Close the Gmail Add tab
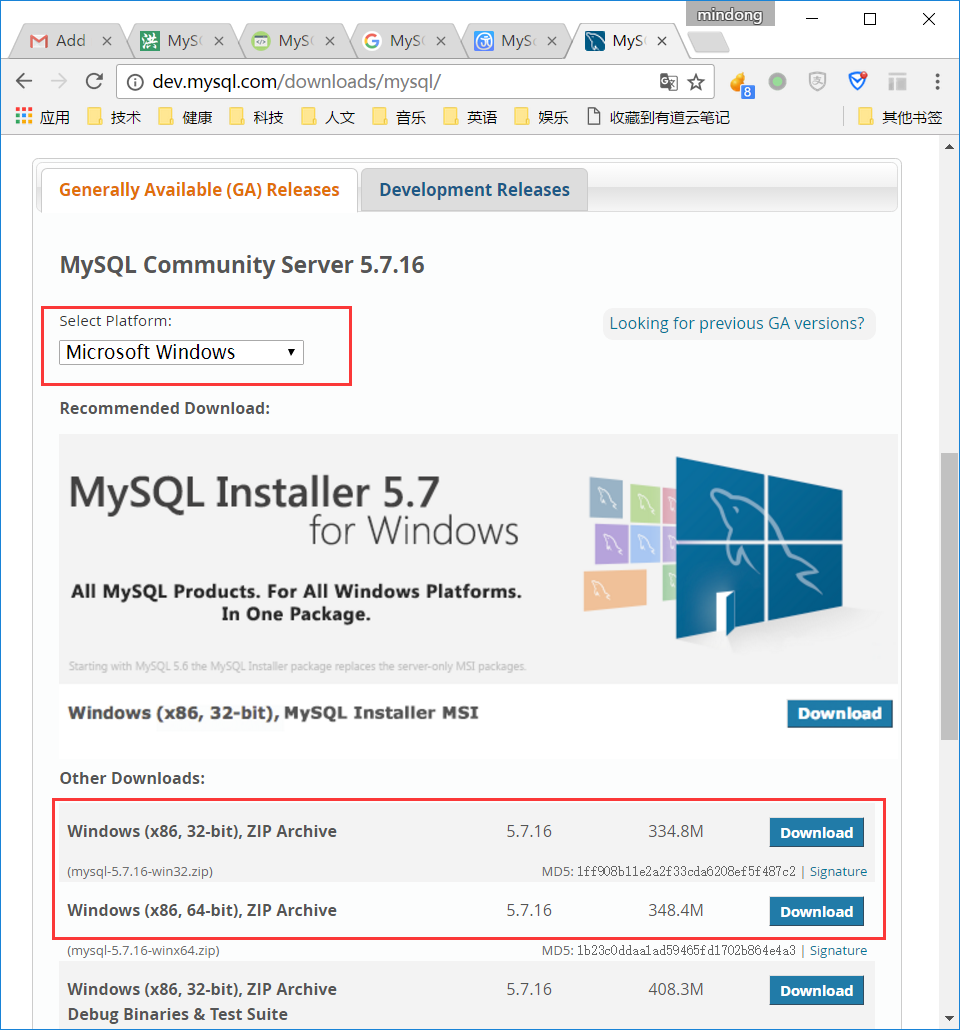The height and width of the screenshot is (1030, 960). (106, 41)
